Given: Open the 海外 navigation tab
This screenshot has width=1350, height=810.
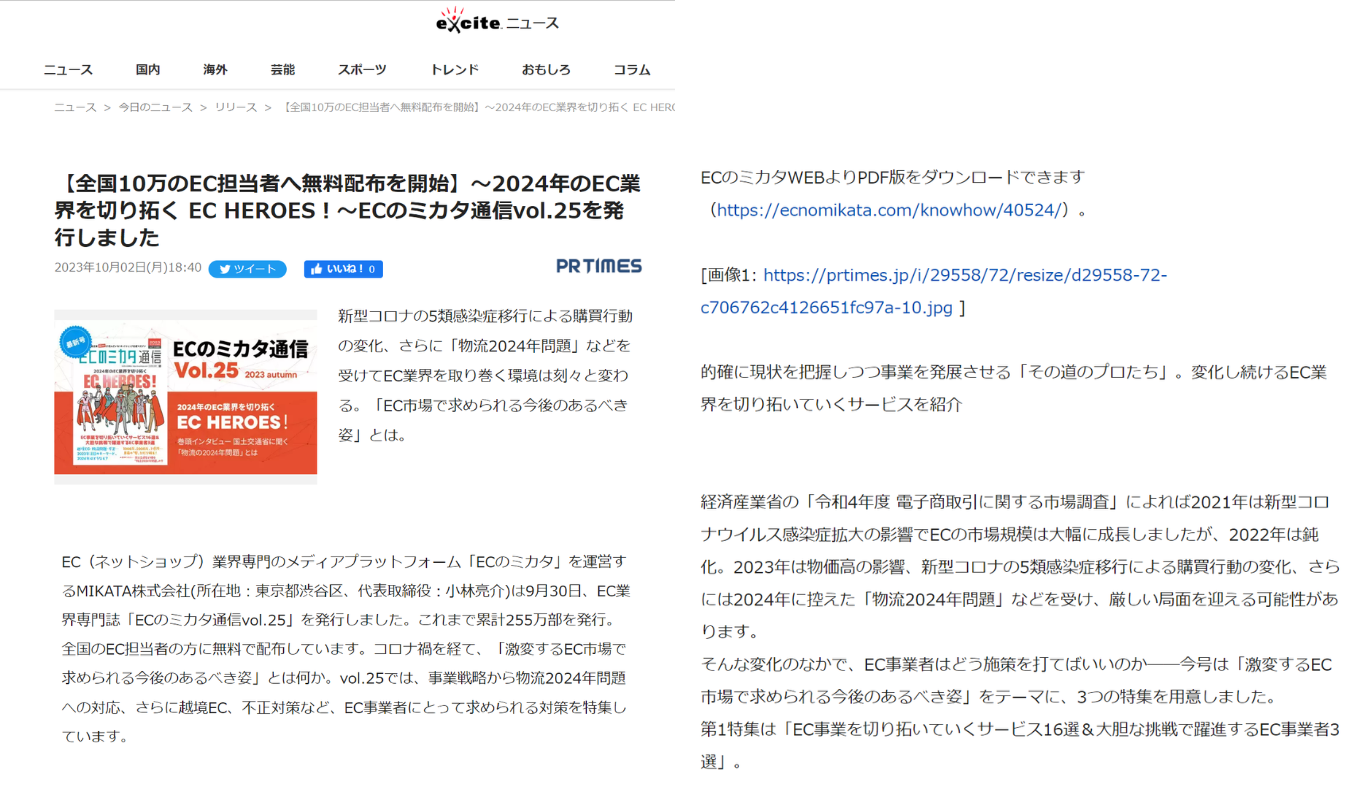Looking at the screenshot, I should click(215, 70).
